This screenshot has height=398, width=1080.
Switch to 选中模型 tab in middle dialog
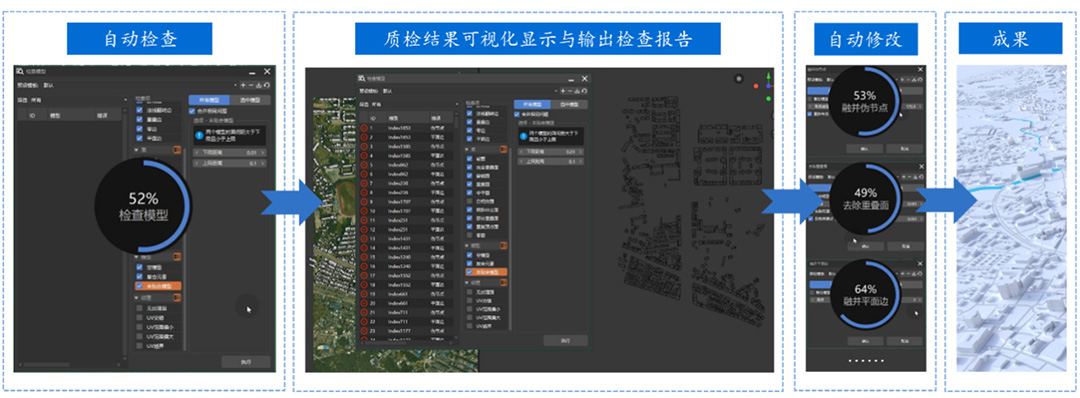coord(570,104)
